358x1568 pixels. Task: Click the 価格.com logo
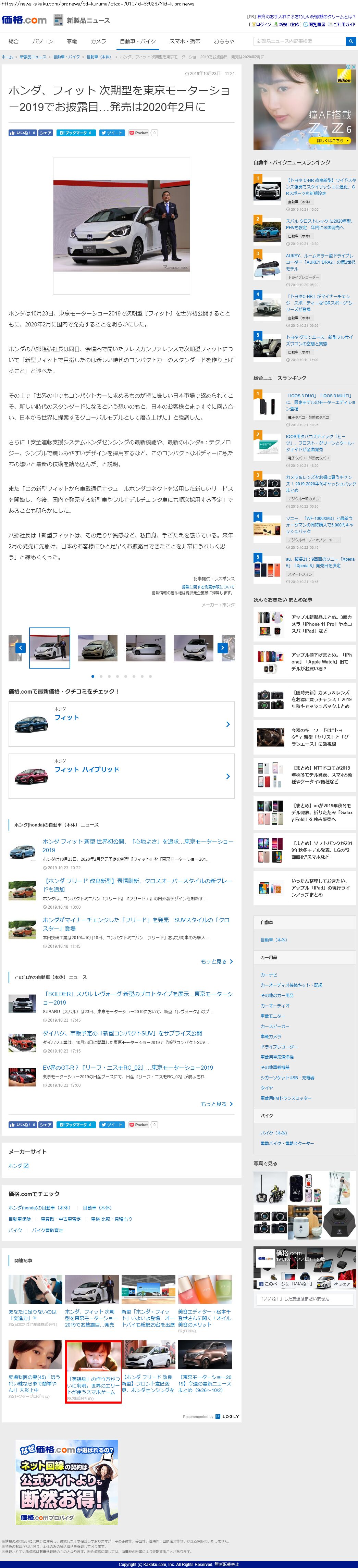point(24,20)
